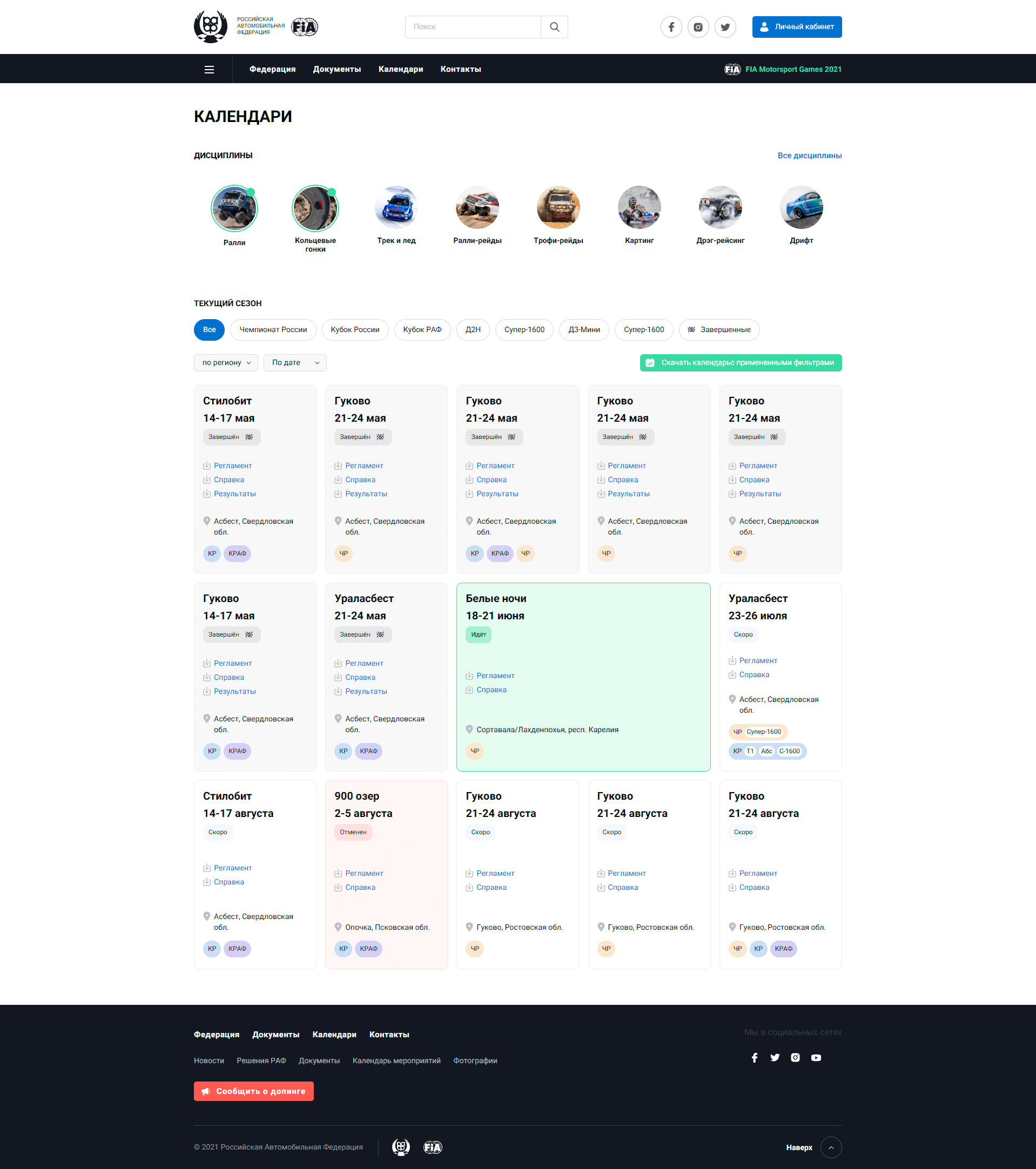Open Контакты in top navigation
This screenshot has width=1036, height=1169.
[x=461, y=69]
